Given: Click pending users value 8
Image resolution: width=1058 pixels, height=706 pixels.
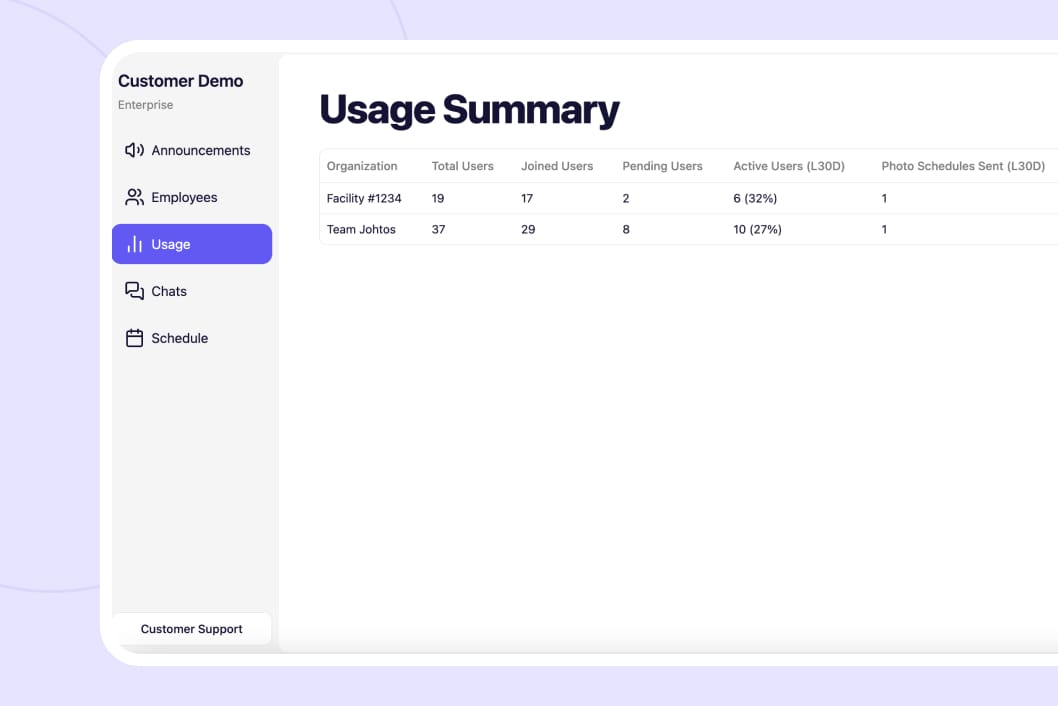Looking at the screenshot, I should coord(626,229).
